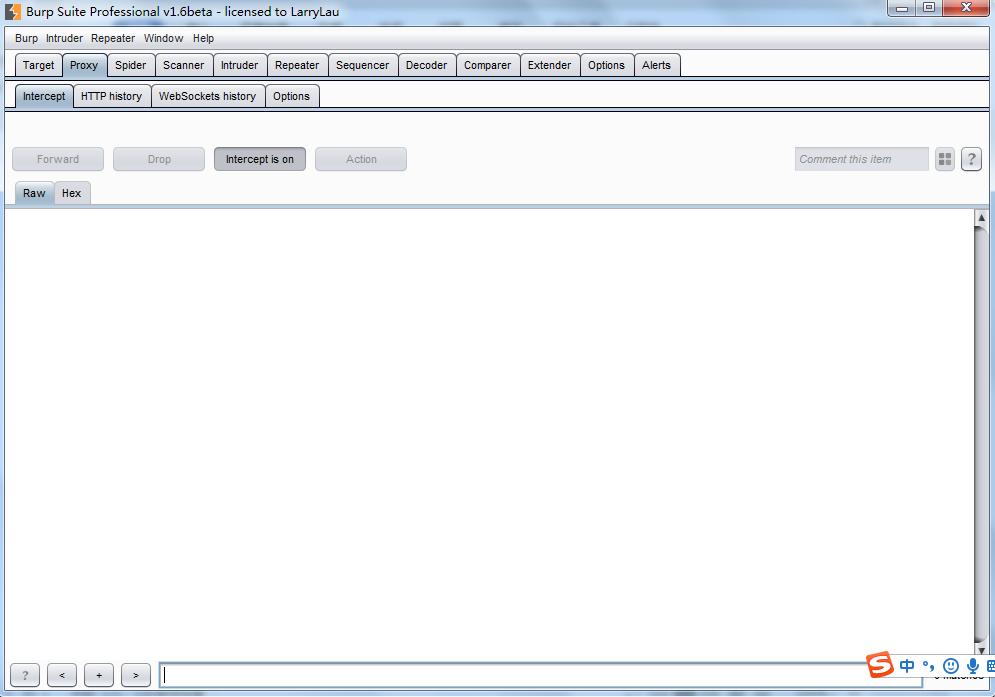Open the intercept help question mark button
The height and width of the screenshot is (697, 995).
[971, 159]
